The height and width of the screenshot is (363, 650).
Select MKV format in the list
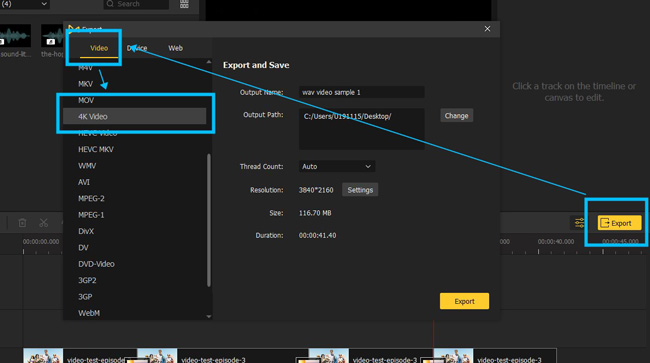click(85, 84)
